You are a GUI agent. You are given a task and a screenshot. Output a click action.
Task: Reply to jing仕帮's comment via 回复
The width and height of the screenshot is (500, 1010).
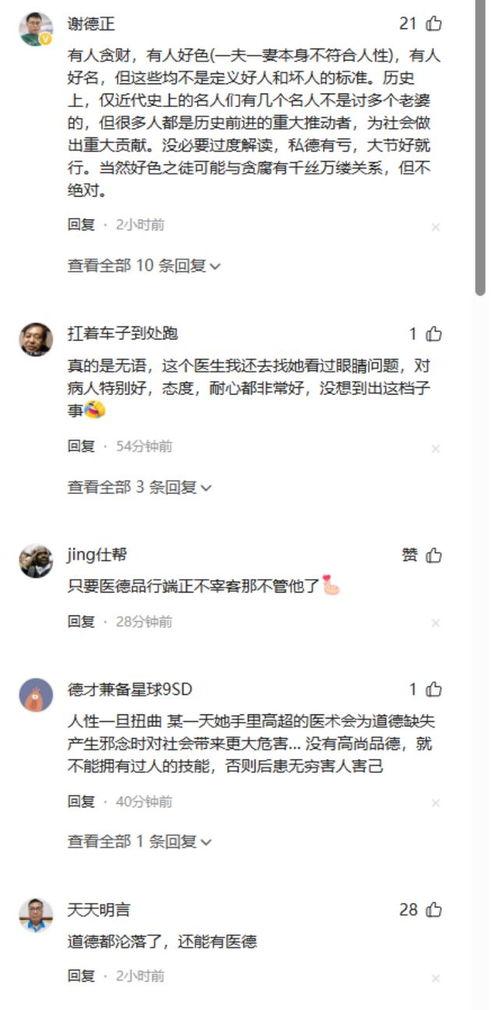pyautogui.click(x=81, y=622)
